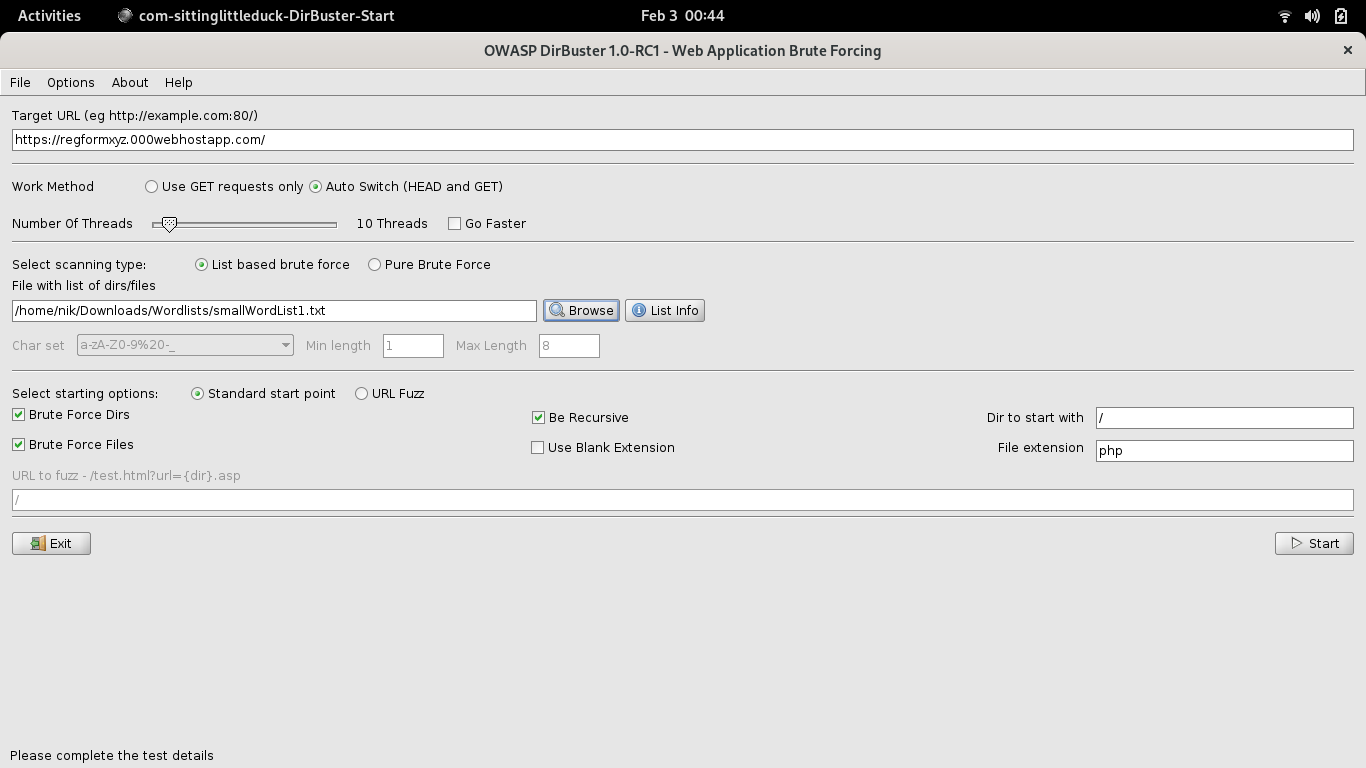Click the Browse button
Image resolution: width=1366 pixels, height=768 pixels.
click(x=581, y=311)
